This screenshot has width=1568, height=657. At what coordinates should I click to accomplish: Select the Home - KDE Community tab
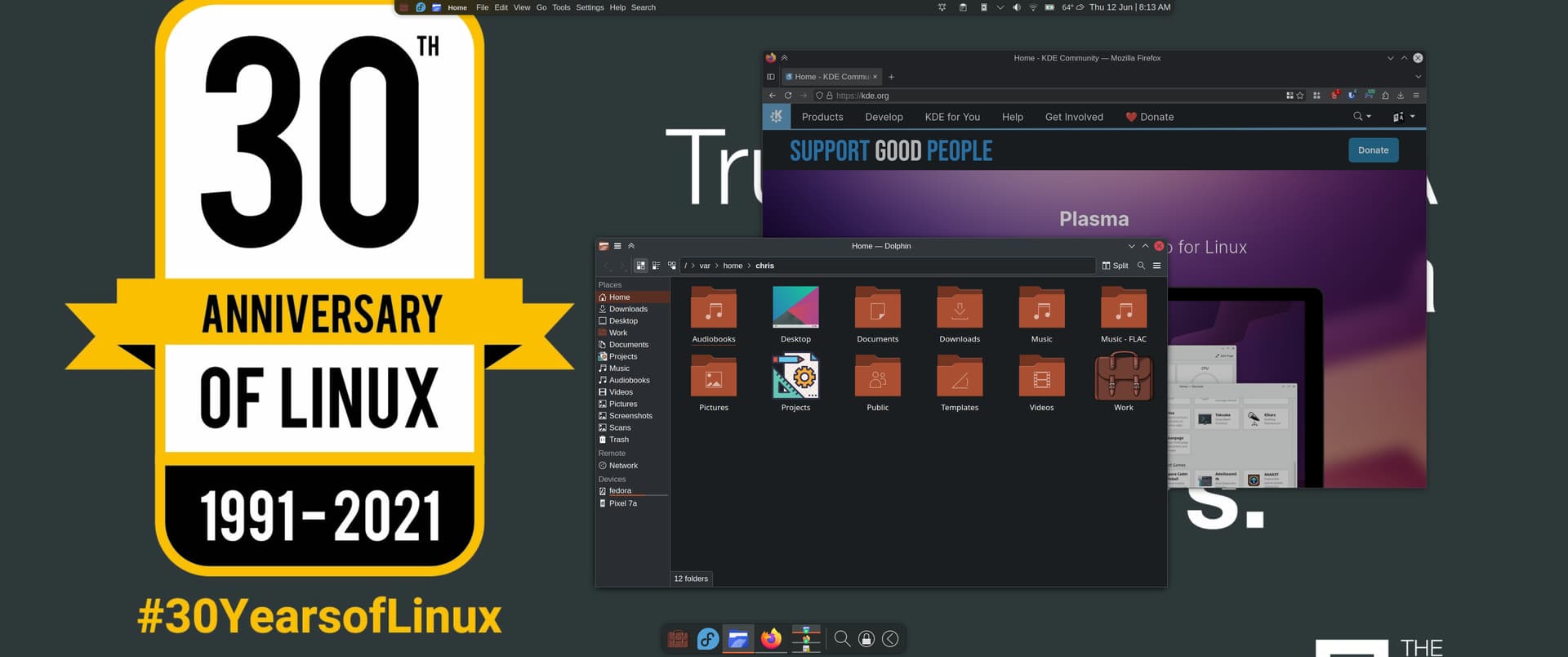pyautogui.click(x=831, y=77)
